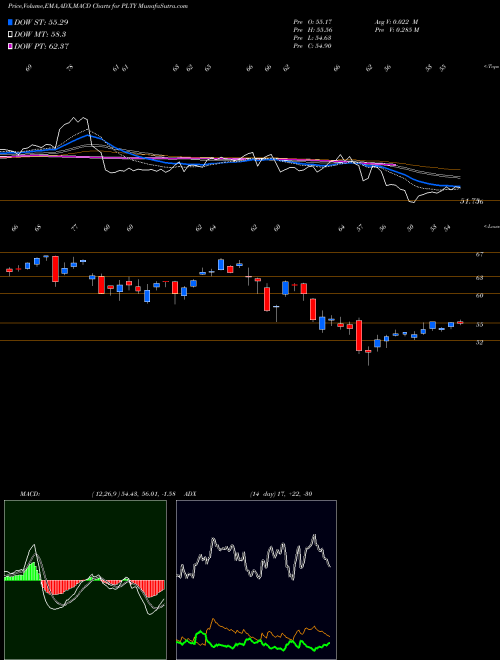Screen dimensions: 500x660
Task: Click the 'Pre L: 54.63' value
Action: [313, 38]
